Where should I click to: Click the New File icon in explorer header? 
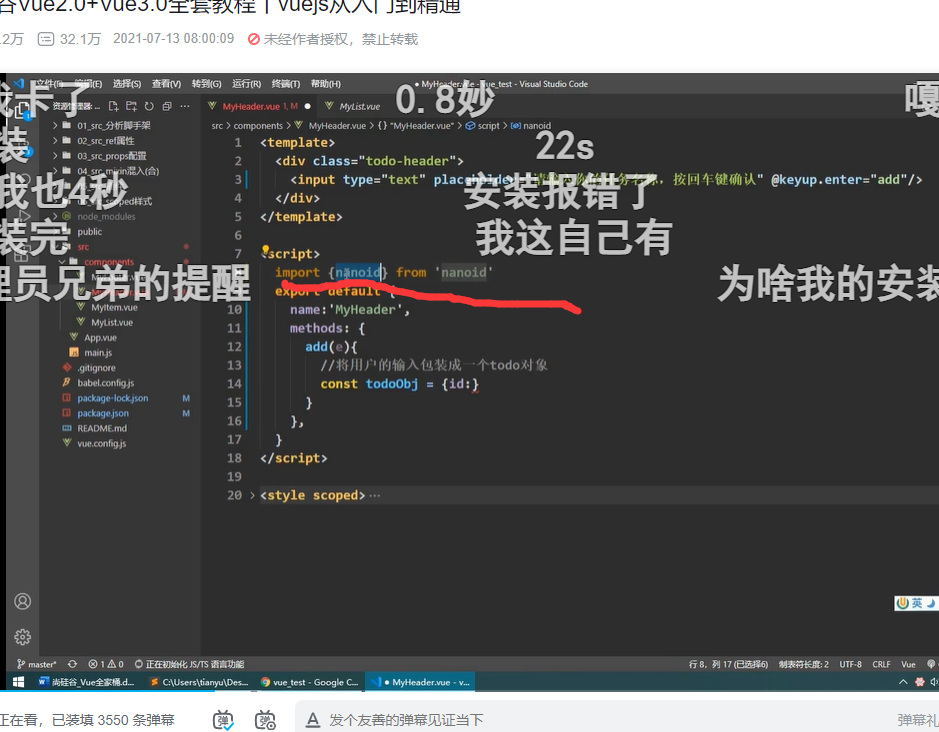(113, 106)
